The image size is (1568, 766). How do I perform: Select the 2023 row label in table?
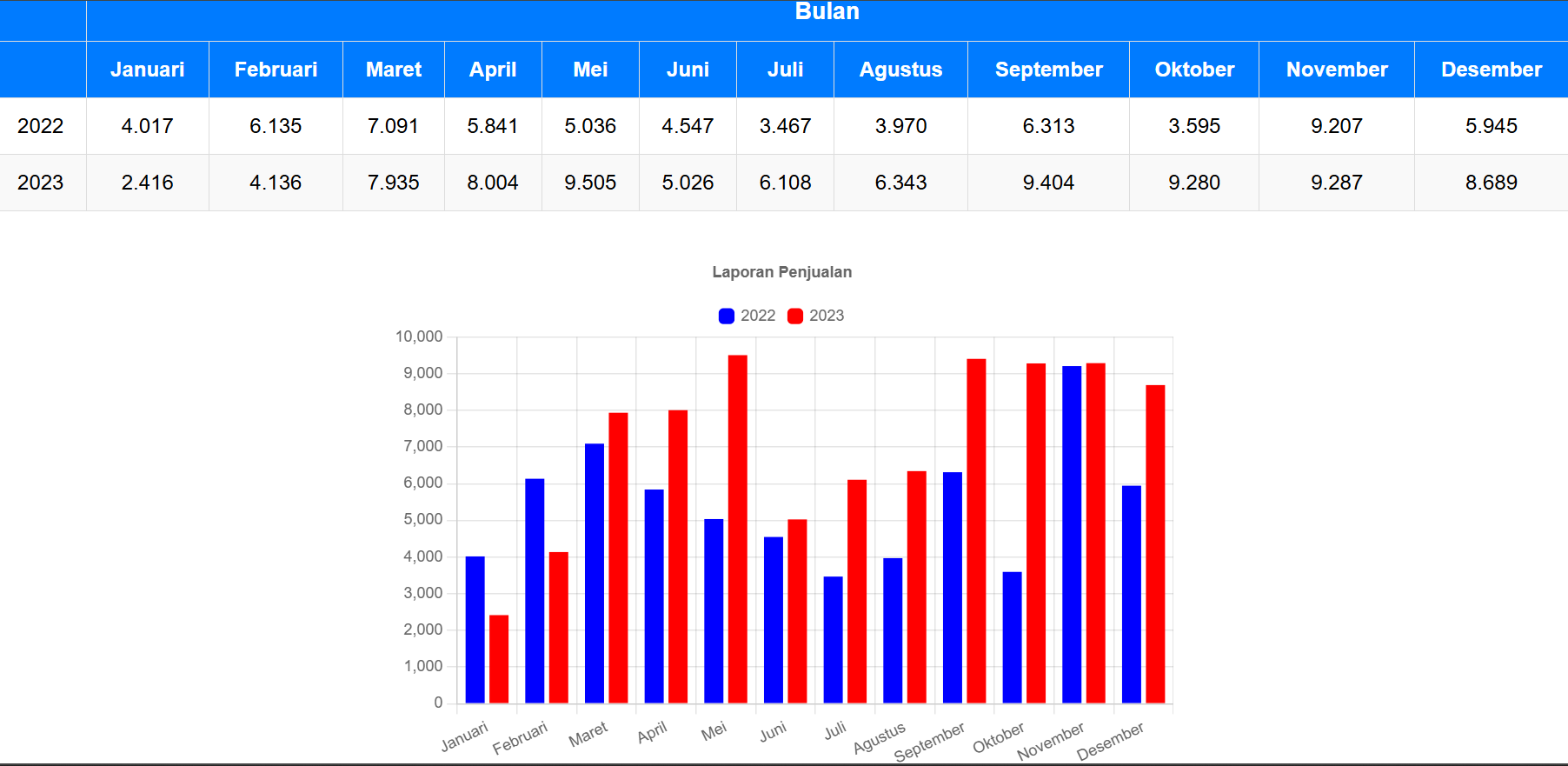[41, 183]
